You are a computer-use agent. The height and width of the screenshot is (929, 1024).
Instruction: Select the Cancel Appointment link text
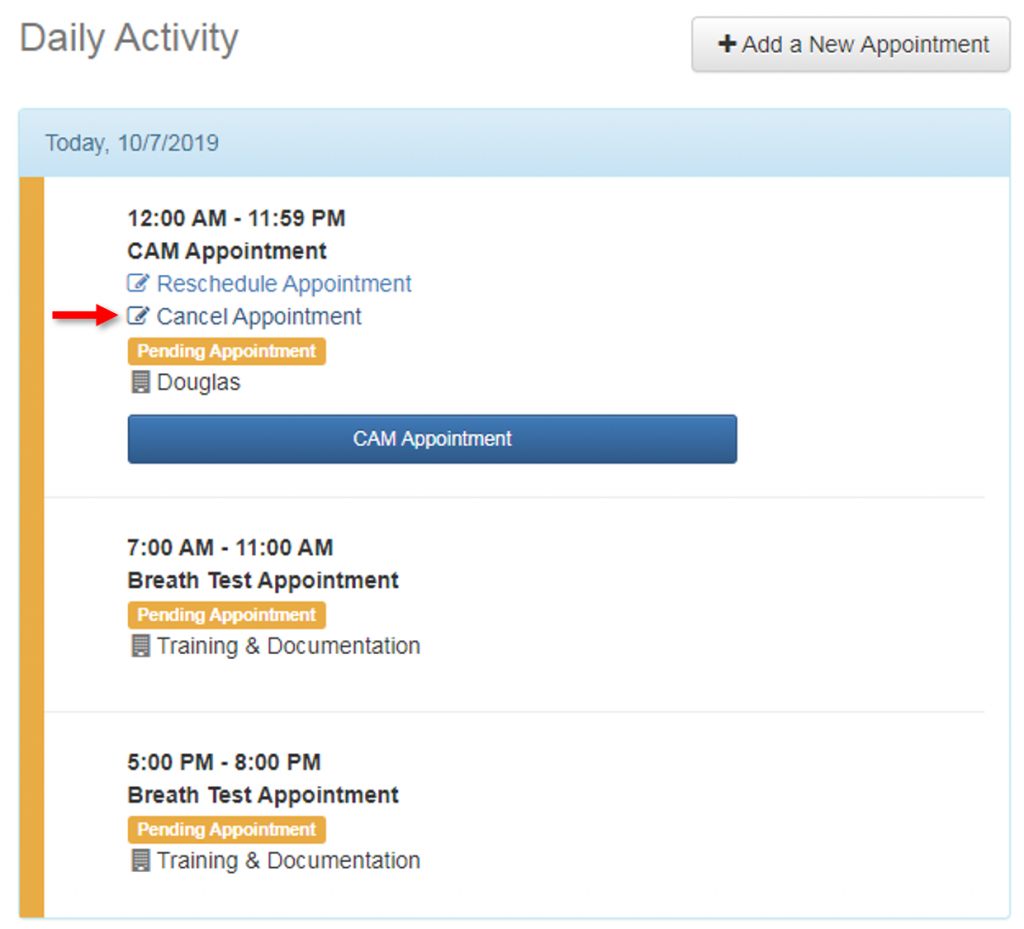tap(259, 317)
